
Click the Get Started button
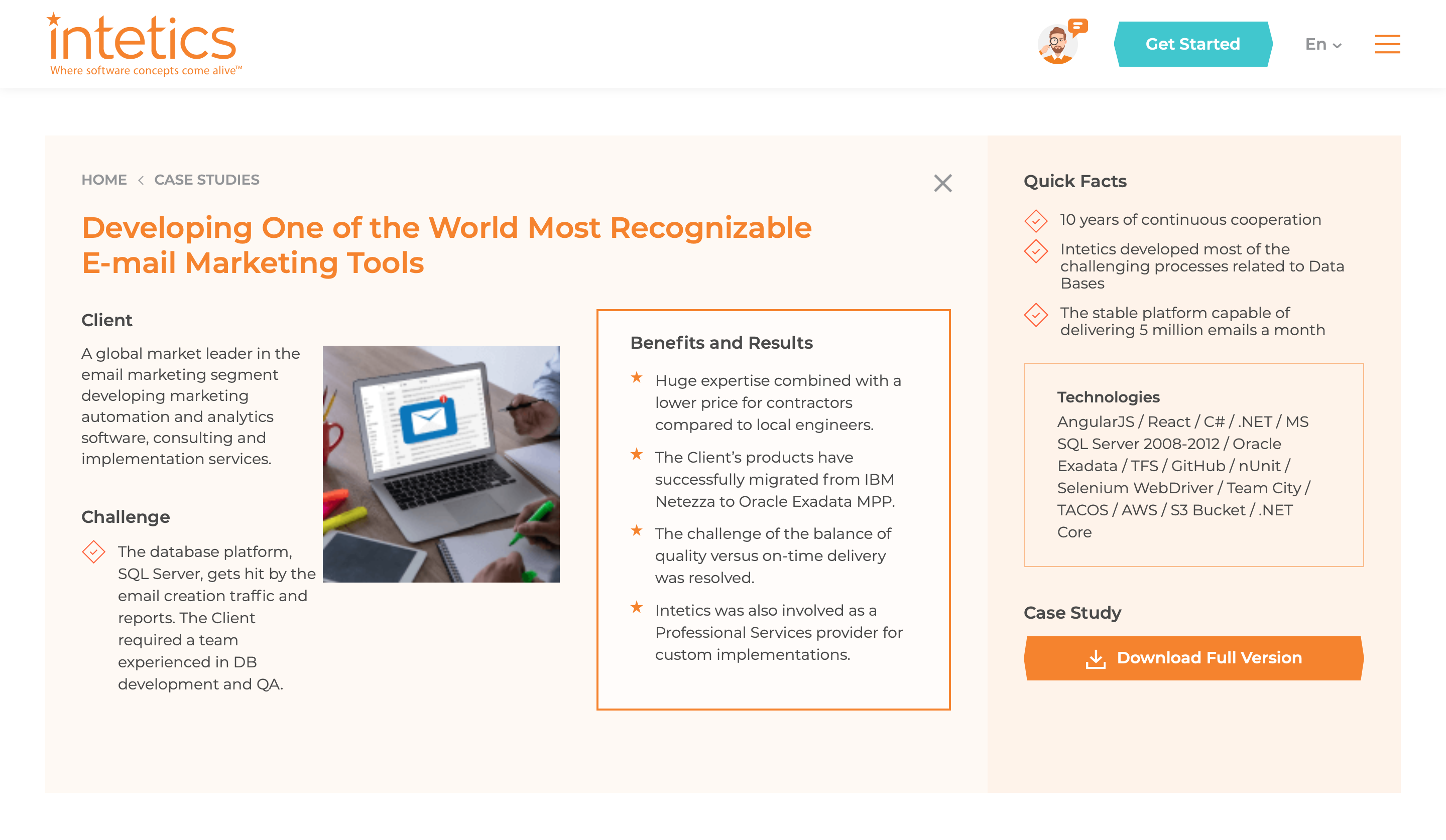(x=1193, y=44)
